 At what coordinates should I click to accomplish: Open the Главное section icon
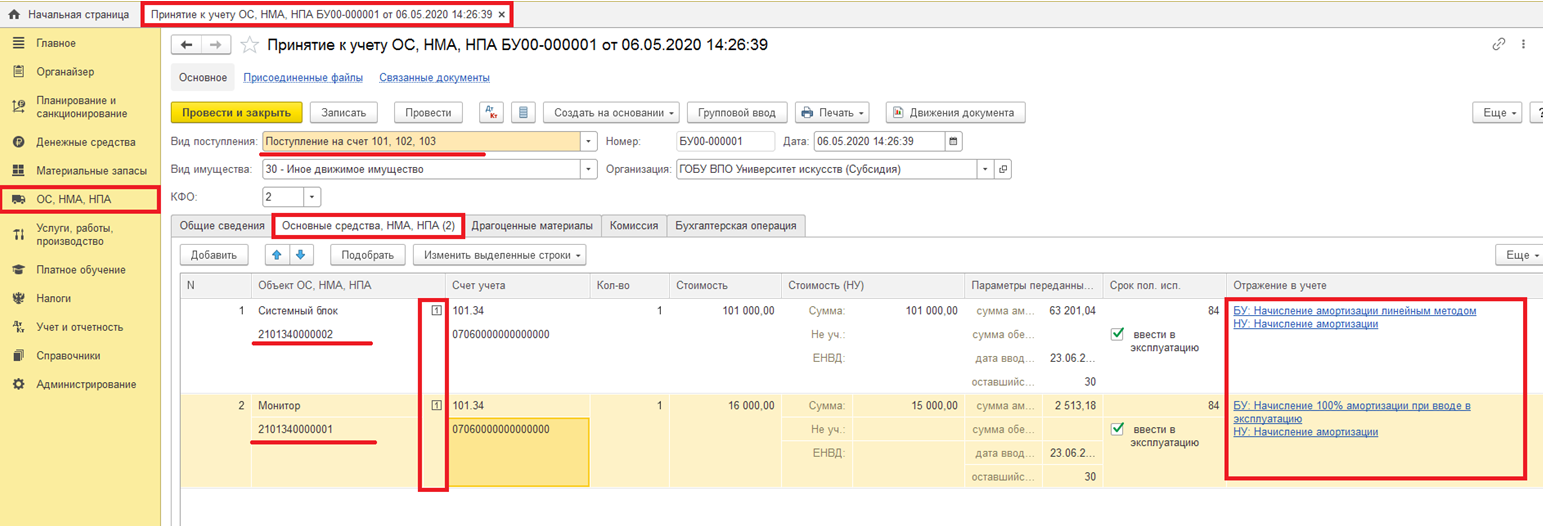click(x=17, y=43)
